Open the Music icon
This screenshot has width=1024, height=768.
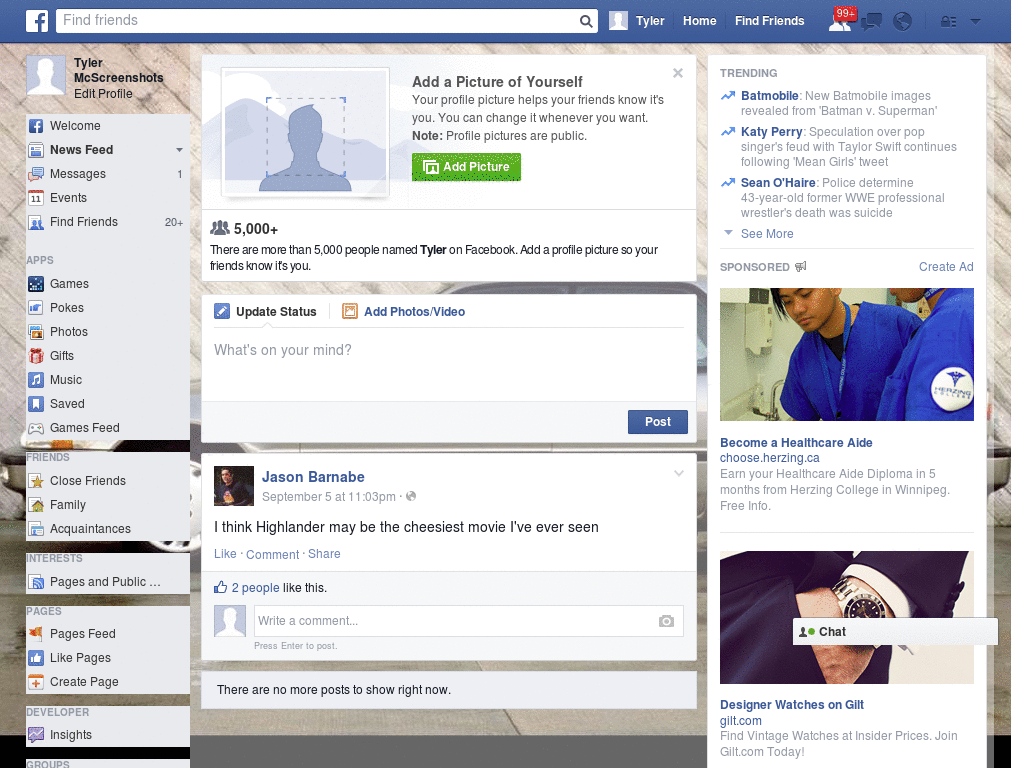click(36, 380)
